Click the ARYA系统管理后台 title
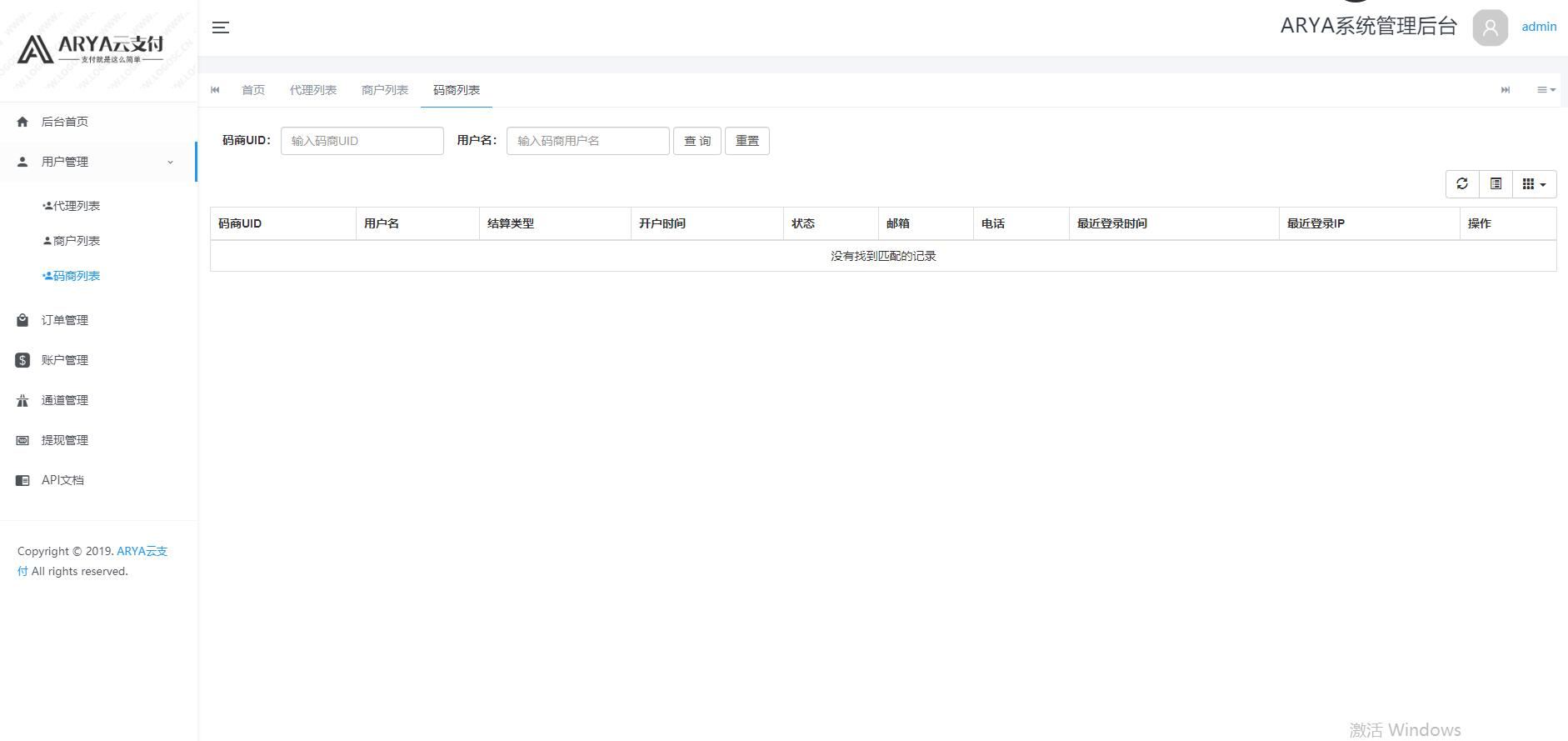This screenshot has width=1568, height=741. tap(1369, 26)
